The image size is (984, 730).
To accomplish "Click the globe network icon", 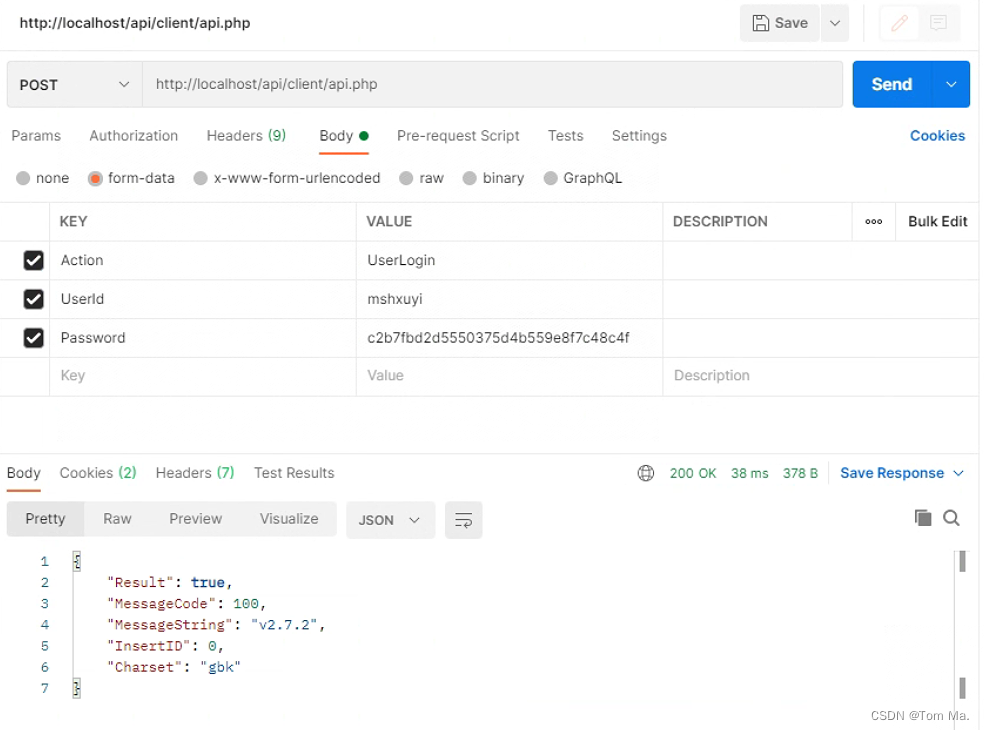I will pyautogui.click(x=646, y=473).
